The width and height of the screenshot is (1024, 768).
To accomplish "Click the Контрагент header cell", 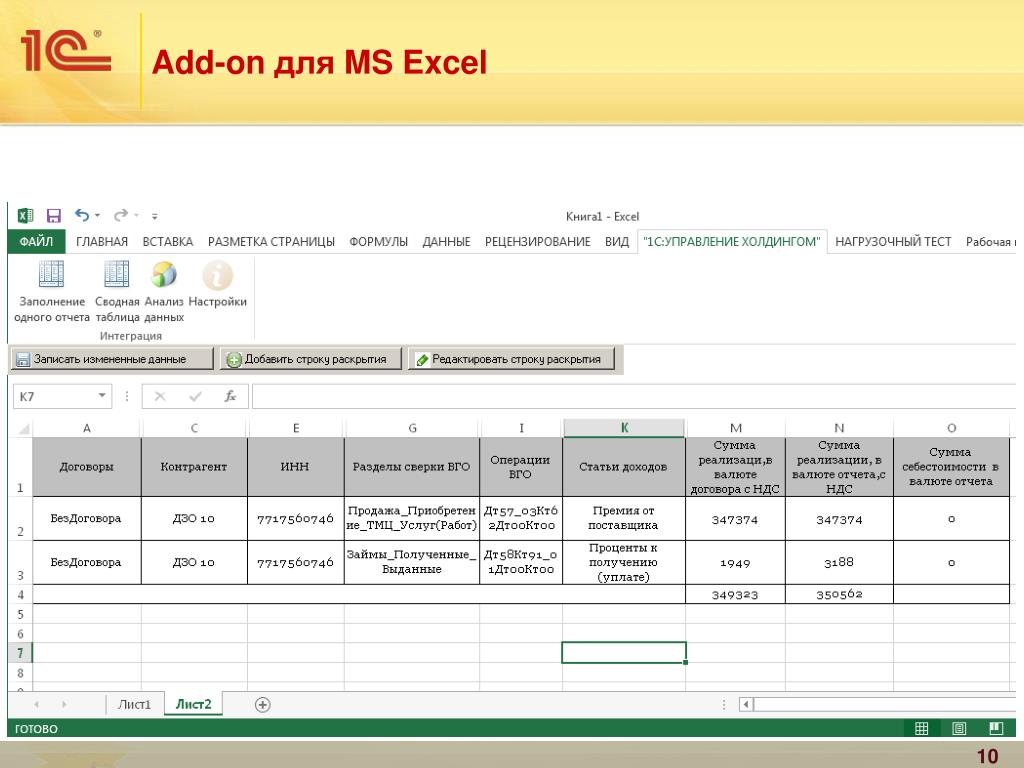I will click(x=194, y=467).
